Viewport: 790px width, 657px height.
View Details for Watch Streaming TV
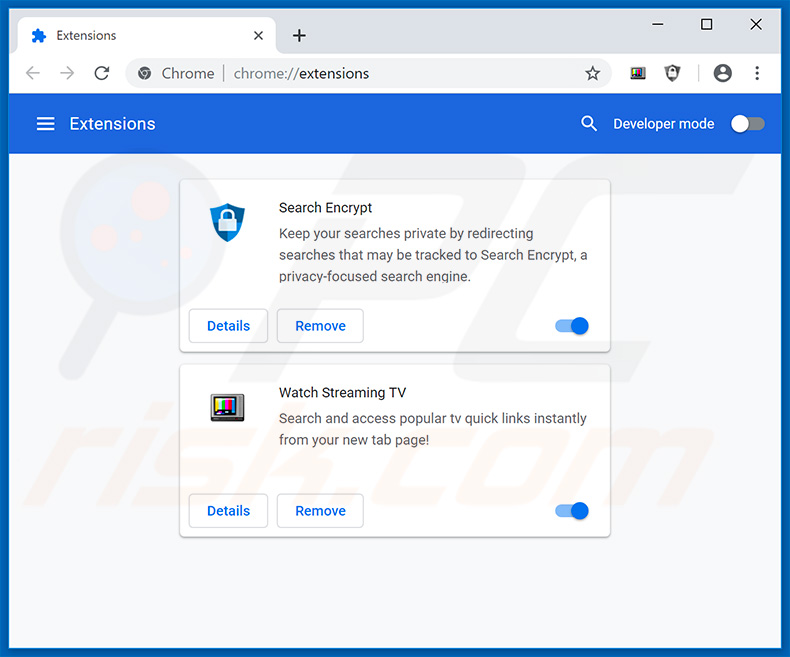click(228, 511)
